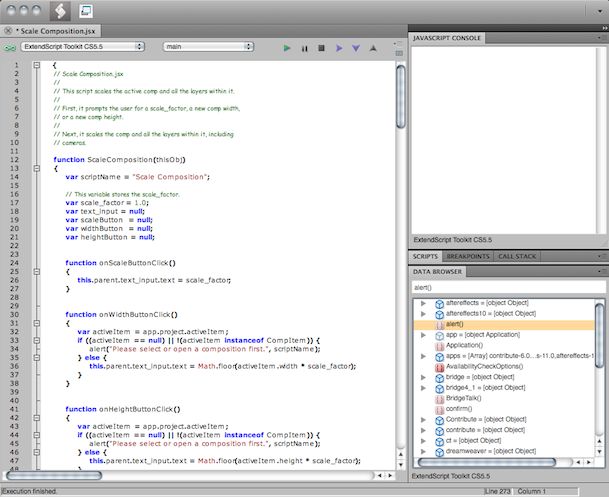Click cube icon beside lowercase contribute object
The image size is (609, 497).
(439, 431)
